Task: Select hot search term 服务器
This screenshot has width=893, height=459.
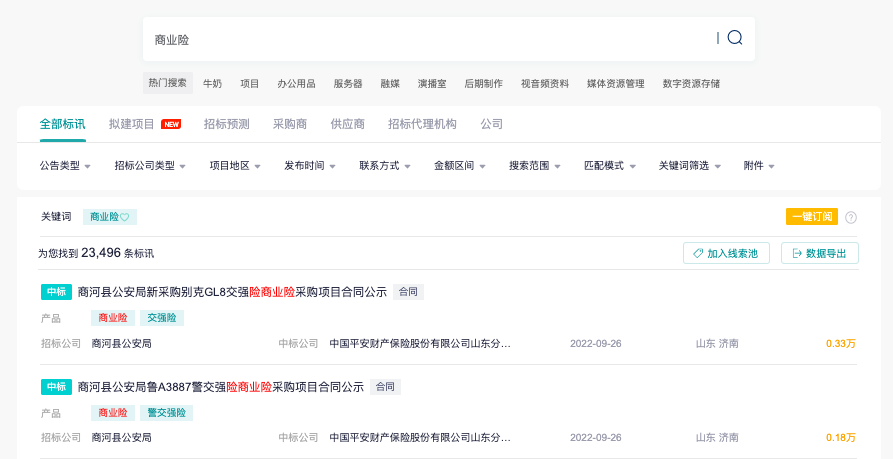Action: [x=348, y=84]
